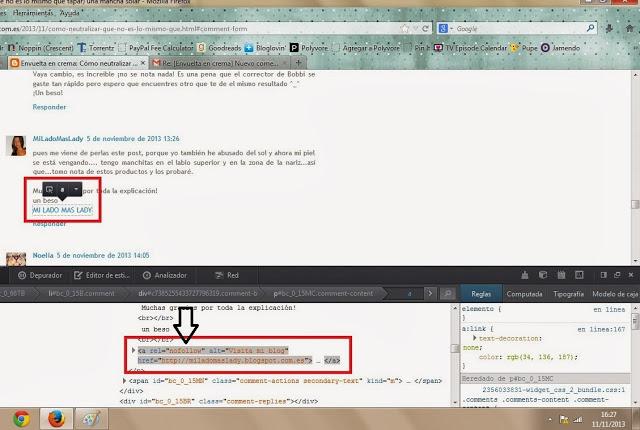Expand the span id=bc_0_15MN node
Screen dimensions: 640x430
(124, 381)
